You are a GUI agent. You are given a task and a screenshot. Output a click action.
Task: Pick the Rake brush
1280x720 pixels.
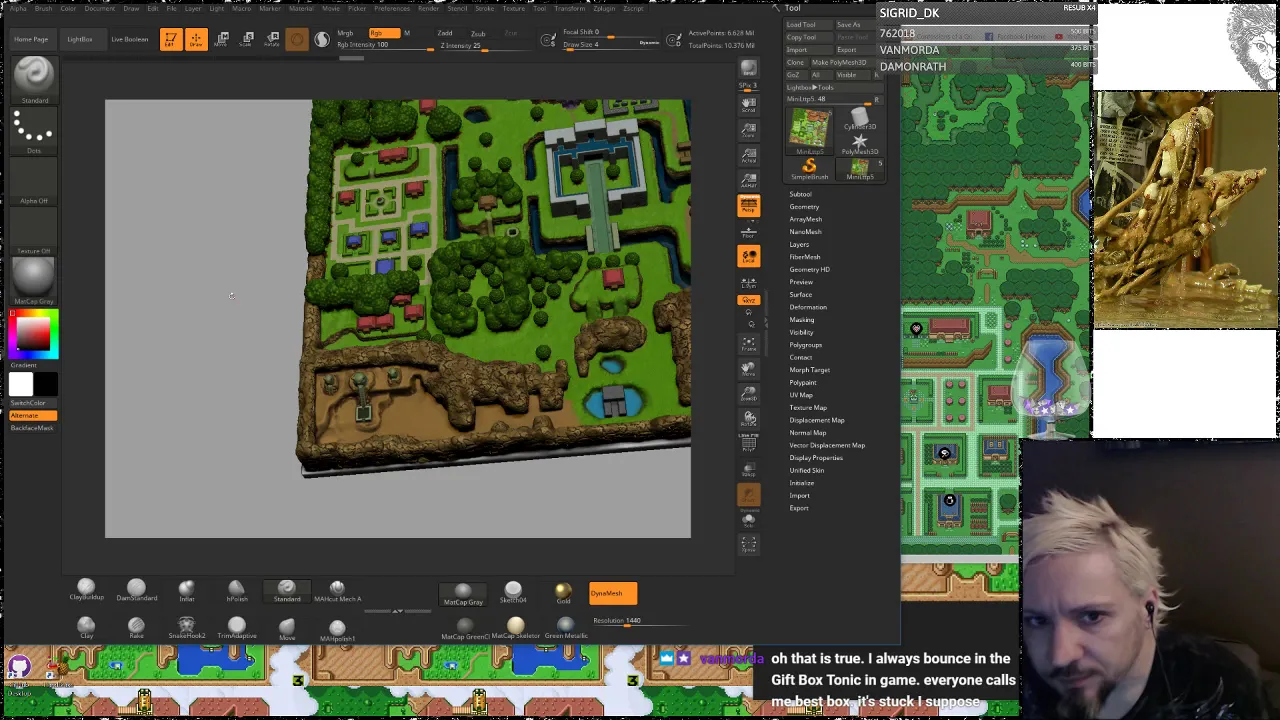136,627
